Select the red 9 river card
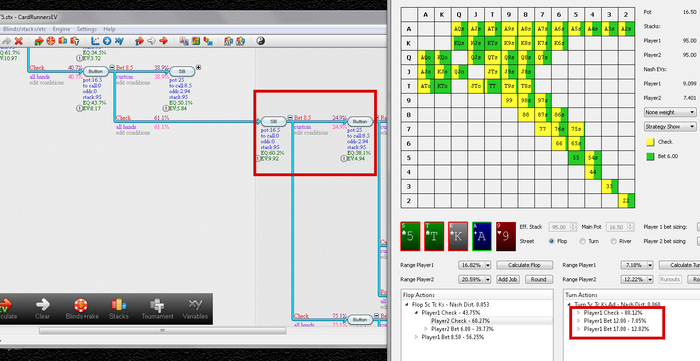Image resolution: width=700 pixels, height=361 pixels. [505, 236]
